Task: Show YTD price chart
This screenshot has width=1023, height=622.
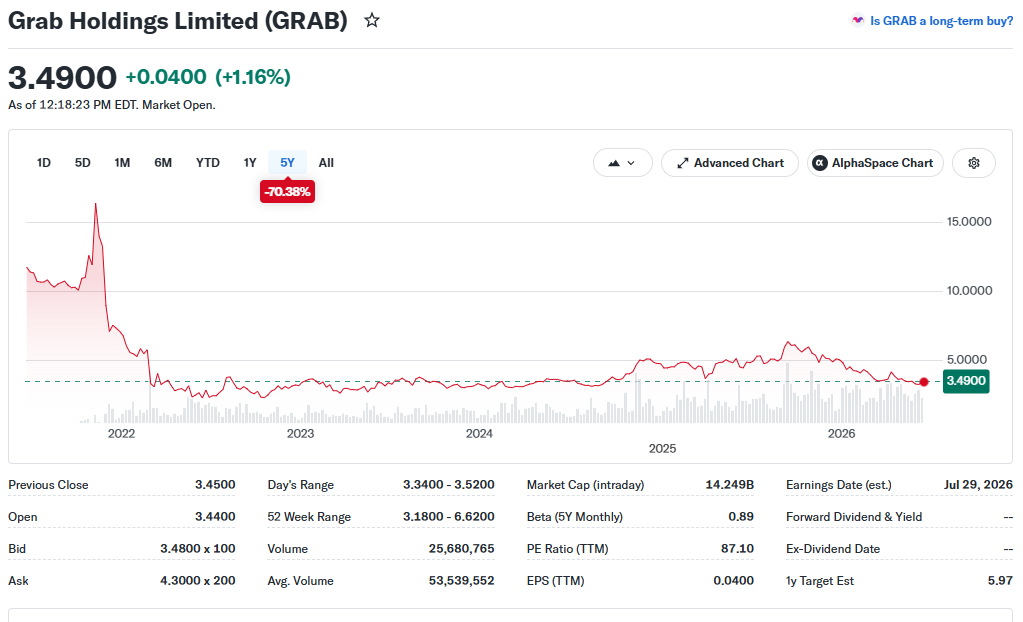Action: click(207, 163)
